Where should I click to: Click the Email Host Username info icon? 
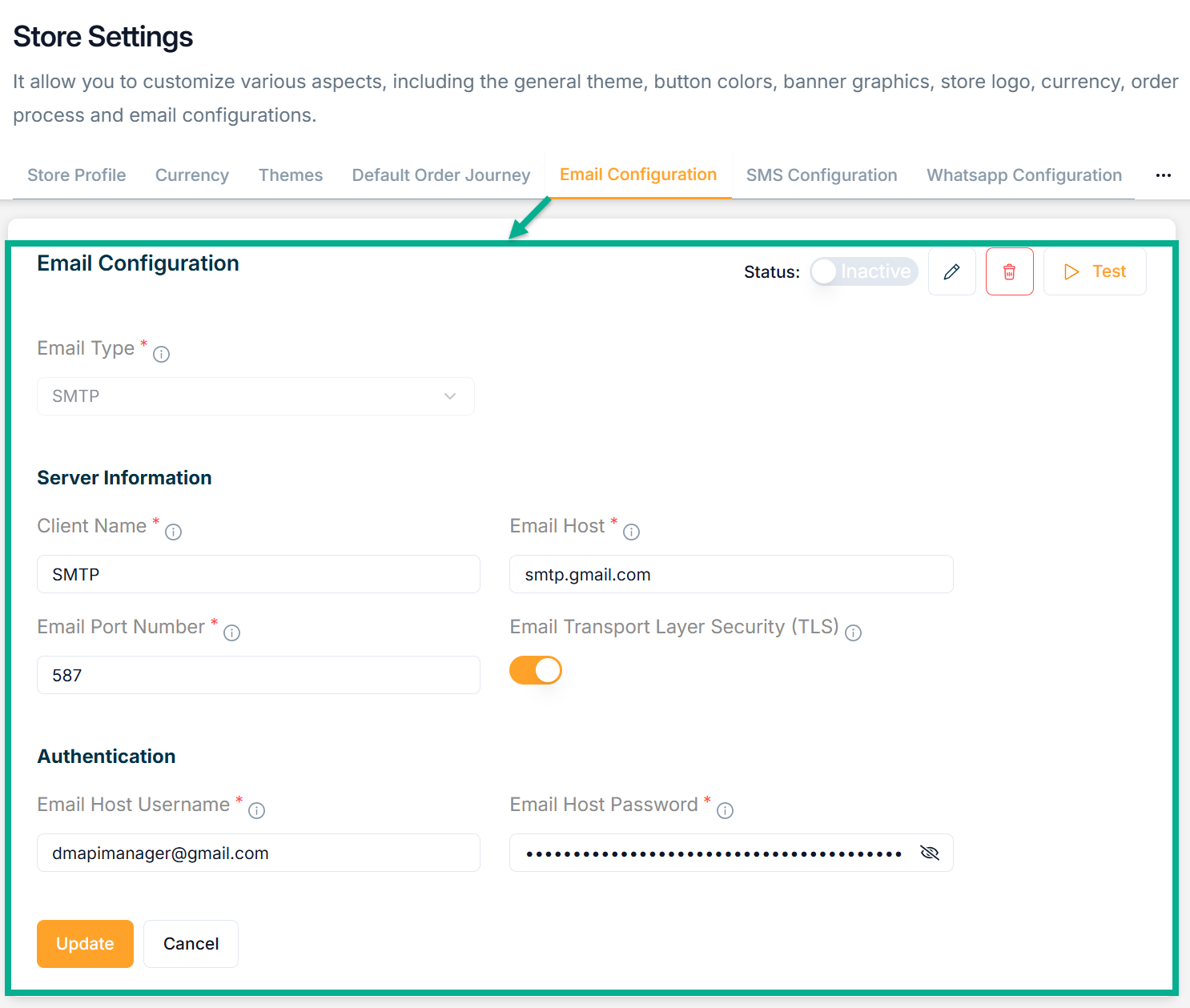(256, 810)
